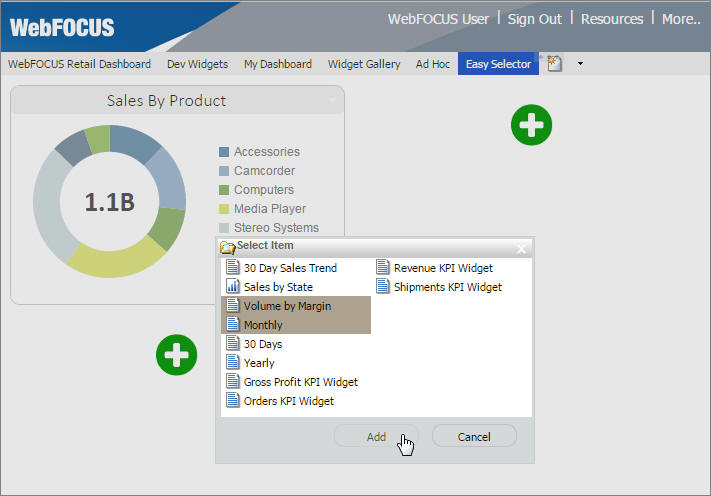Click the green plus icon beside the Sales By Product panel
711x496 pixels.
pyautogui.click(x=531, y=125)
